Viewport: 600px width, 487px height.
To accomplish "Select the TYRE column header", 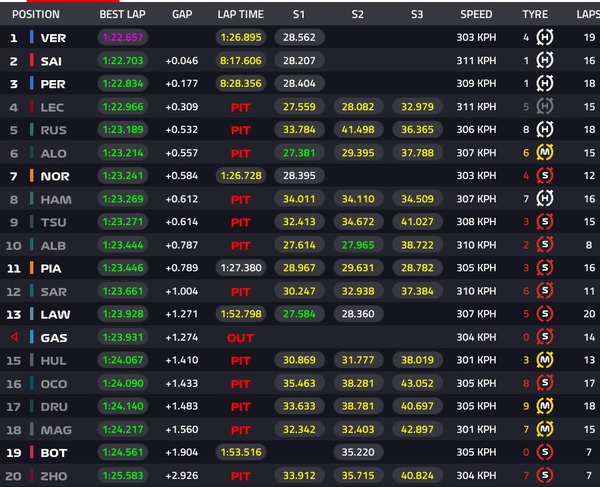I will 535,15.
